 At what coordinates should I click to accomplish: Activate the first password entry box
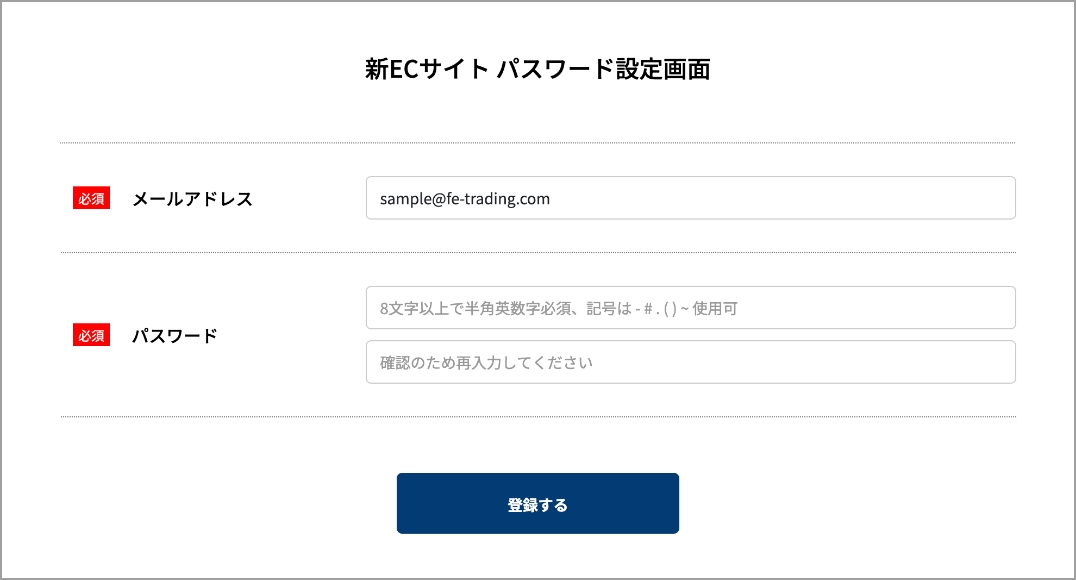pos(690,308)
